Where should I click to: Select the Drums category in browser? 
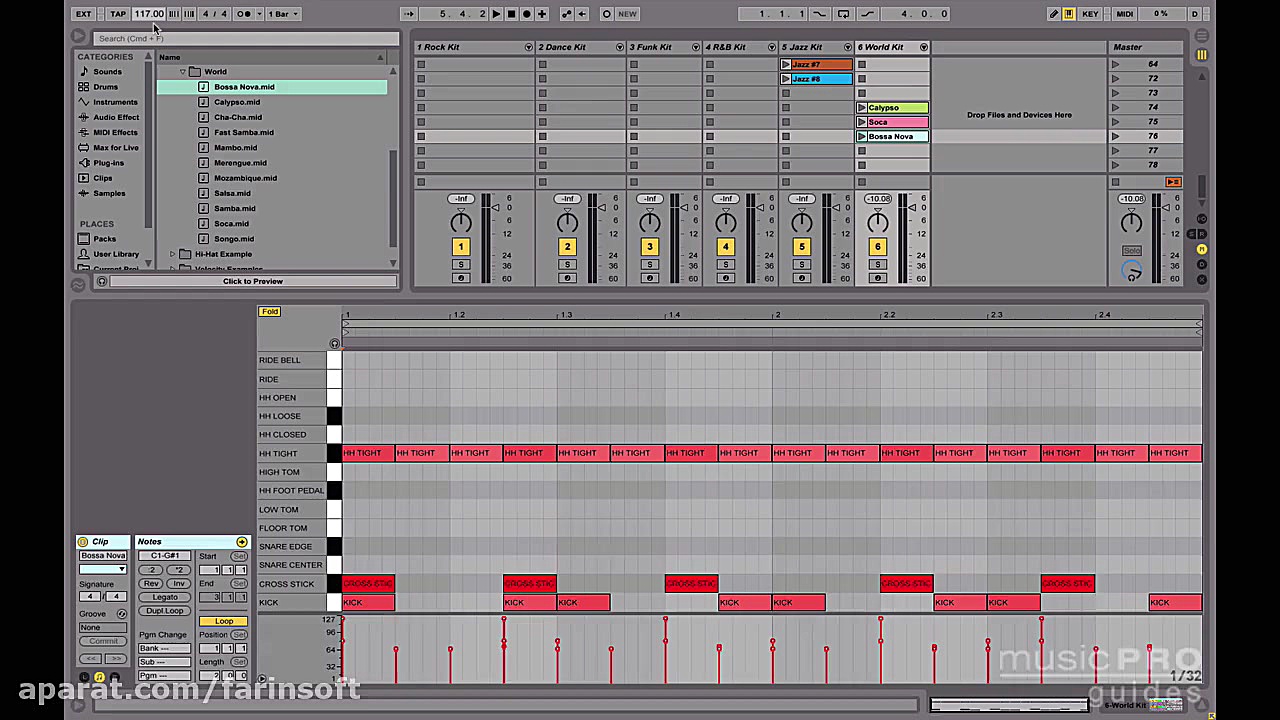tap(105, 87)
